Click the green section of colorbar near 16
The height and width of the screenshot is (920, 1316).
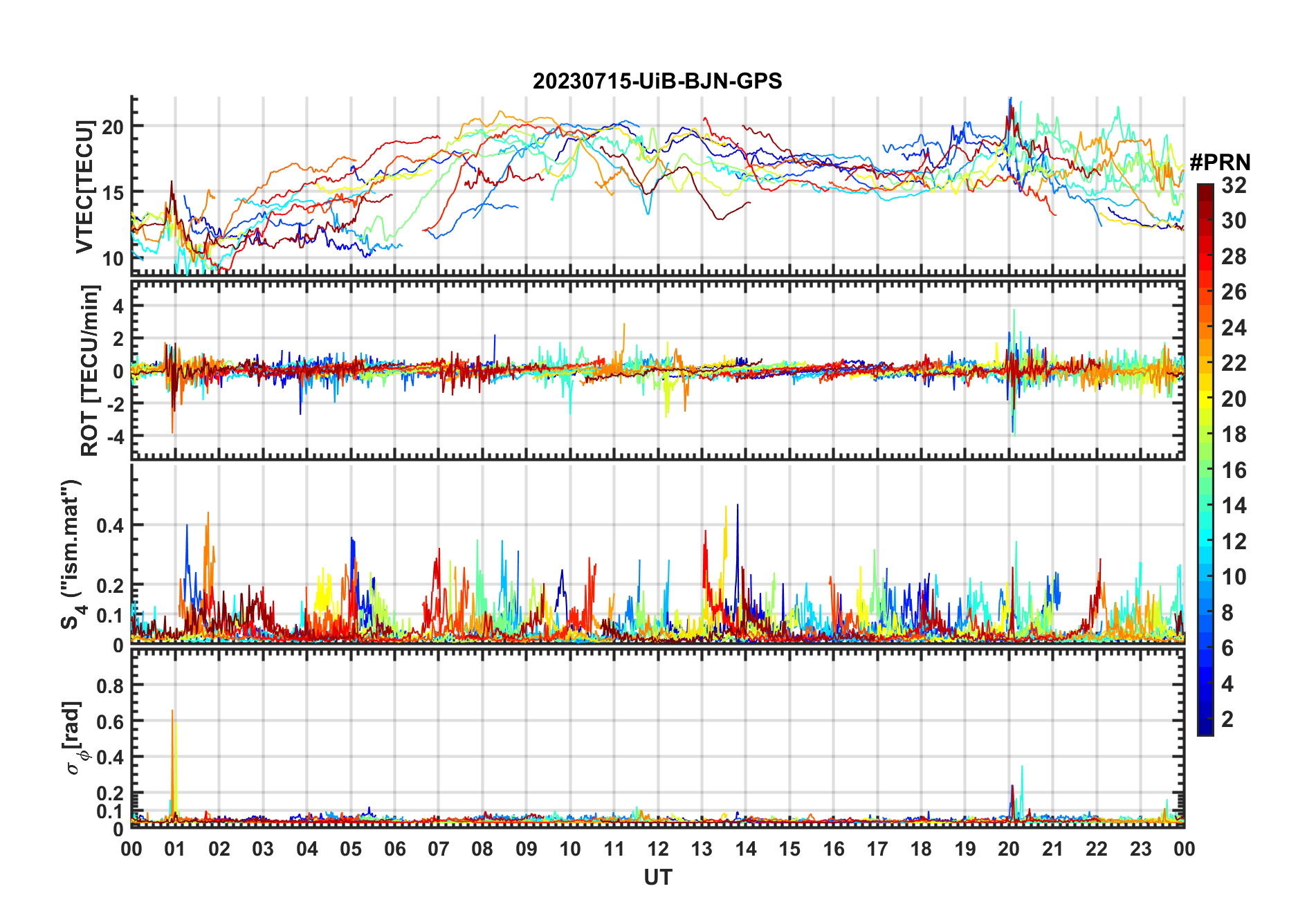(1205, 470)
